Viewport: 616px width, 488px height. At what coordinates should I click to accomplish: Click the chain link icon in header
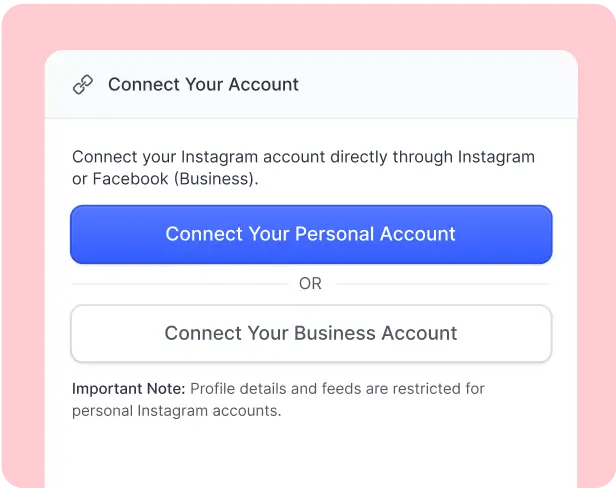83,84
